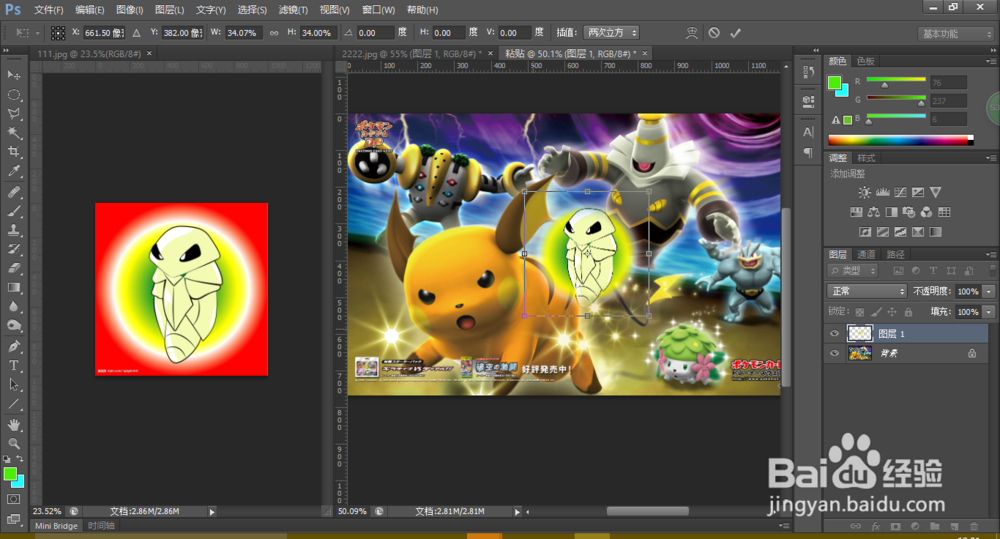Click the reference point location grid
This screenshot has width=1000, height=539.
(x=58, y=33)
